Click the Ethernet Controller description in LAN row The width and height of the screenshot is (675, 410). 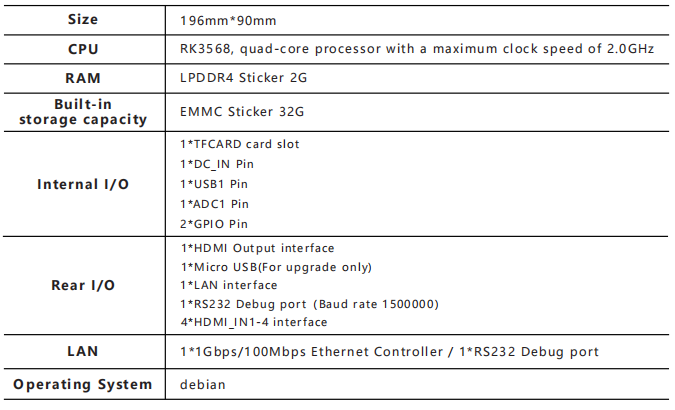(x=310, y=352)
